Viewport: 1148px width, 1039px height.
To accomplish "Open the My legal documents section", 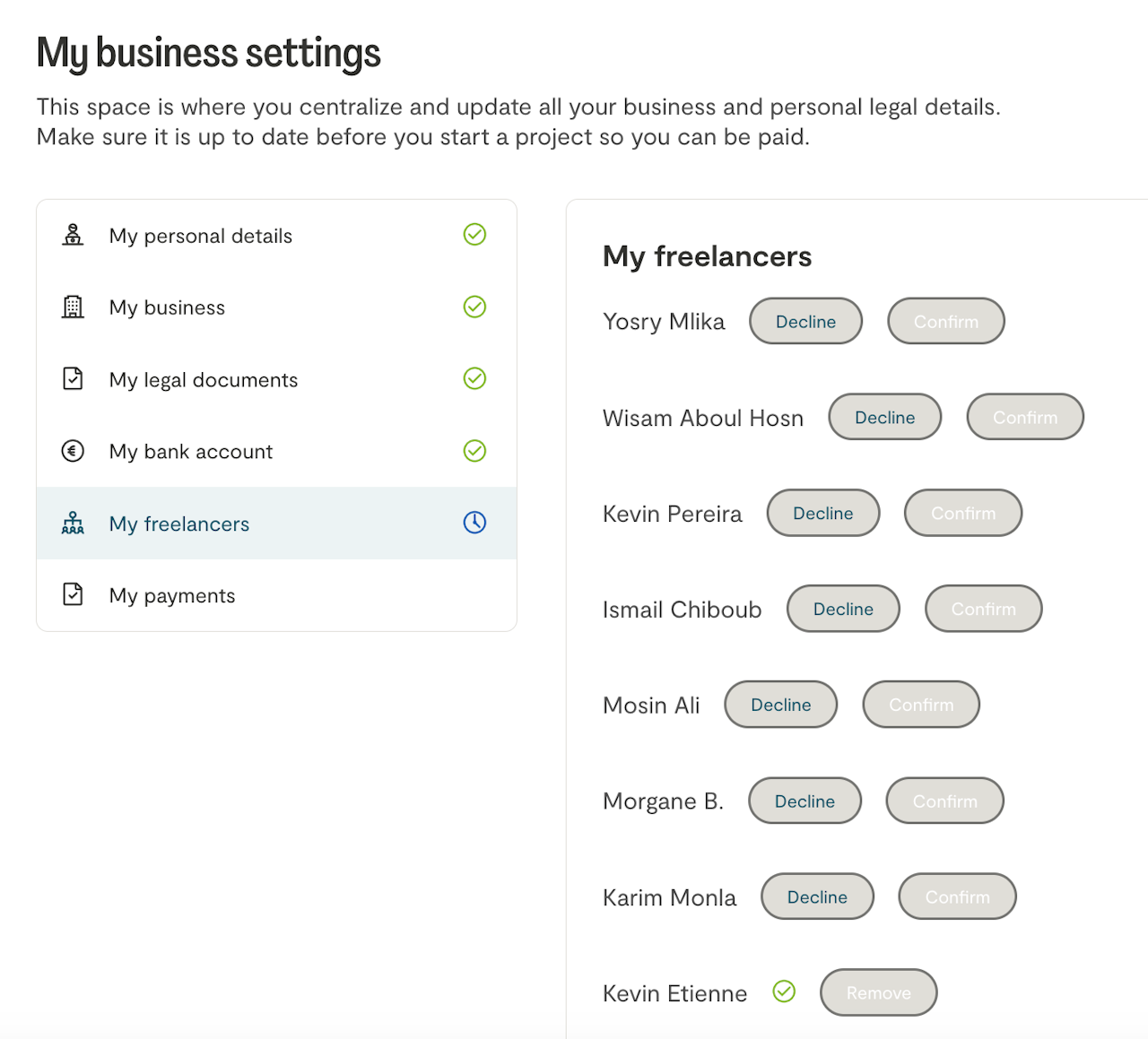I will tap(204, 380).
